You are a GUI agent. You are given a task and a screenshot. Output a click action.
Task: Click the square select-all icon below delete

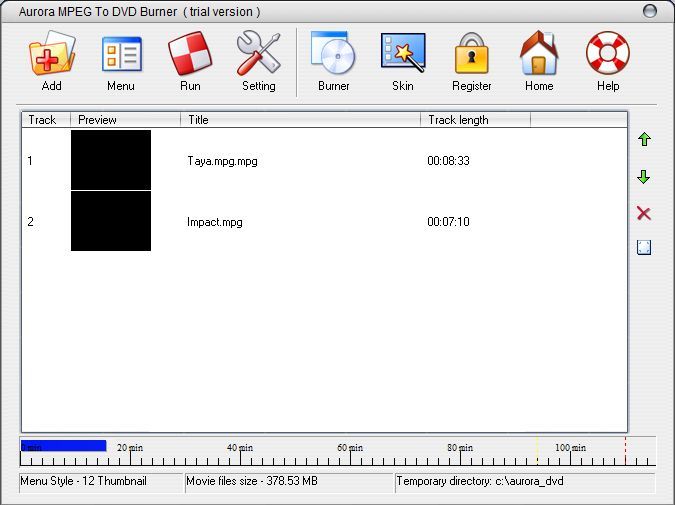[x=644, y=247]
